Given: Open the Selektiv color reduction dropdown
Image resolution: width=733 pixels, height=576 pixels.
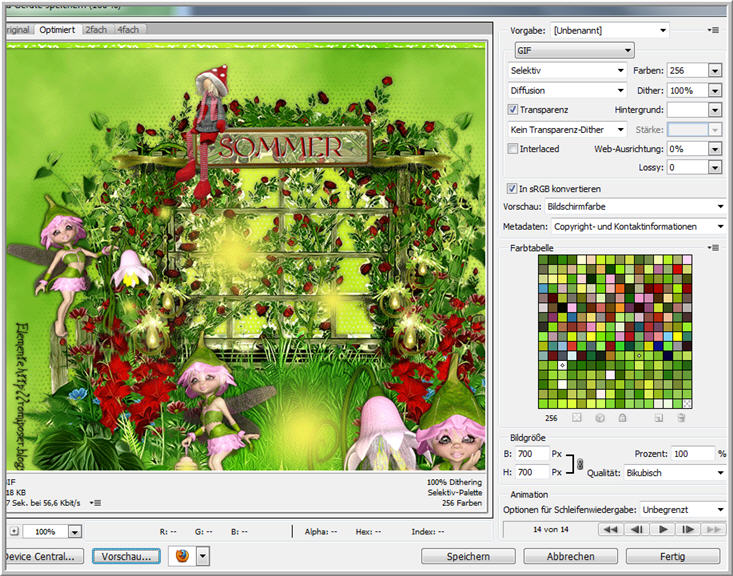Looking at the screenshot, I should (567, 71).
